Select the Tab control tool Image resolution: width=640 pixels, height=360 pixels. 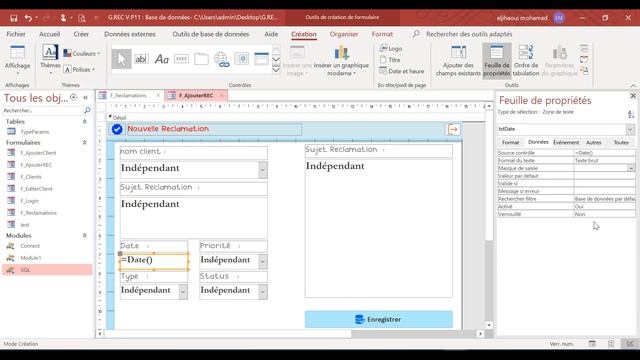(x=201, y=59)
